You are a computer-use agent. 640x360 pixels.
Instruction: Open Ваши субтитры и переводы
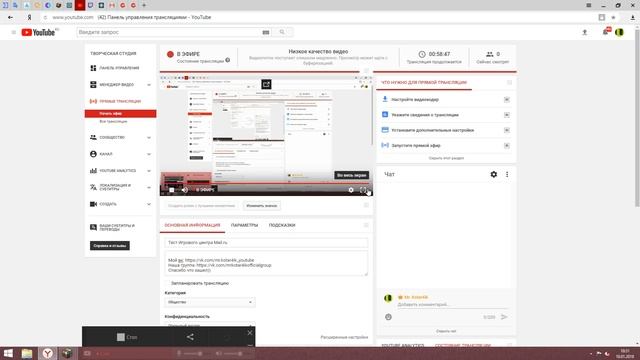113,227
